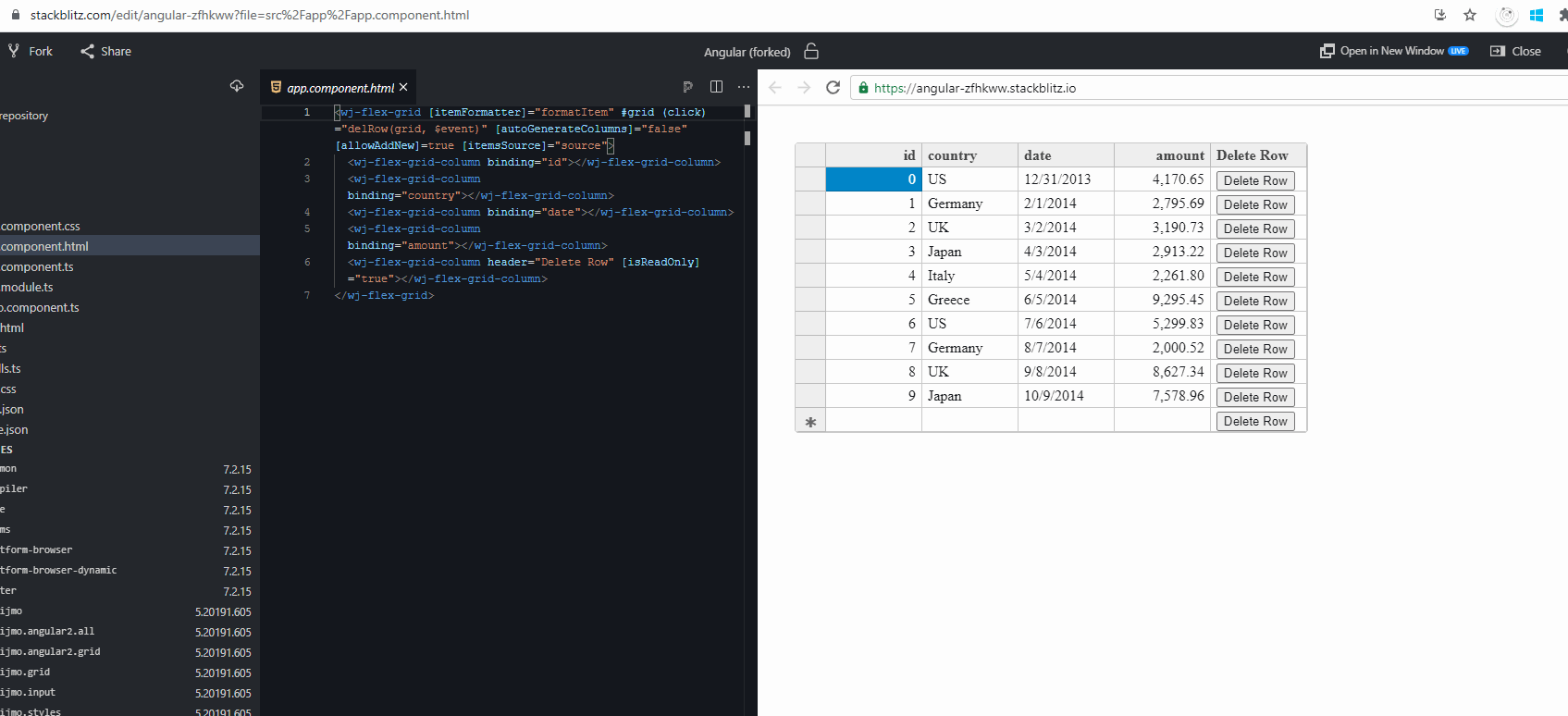1568x716 pixels.
Task: Split the editor view
Action: coord(716,87)
